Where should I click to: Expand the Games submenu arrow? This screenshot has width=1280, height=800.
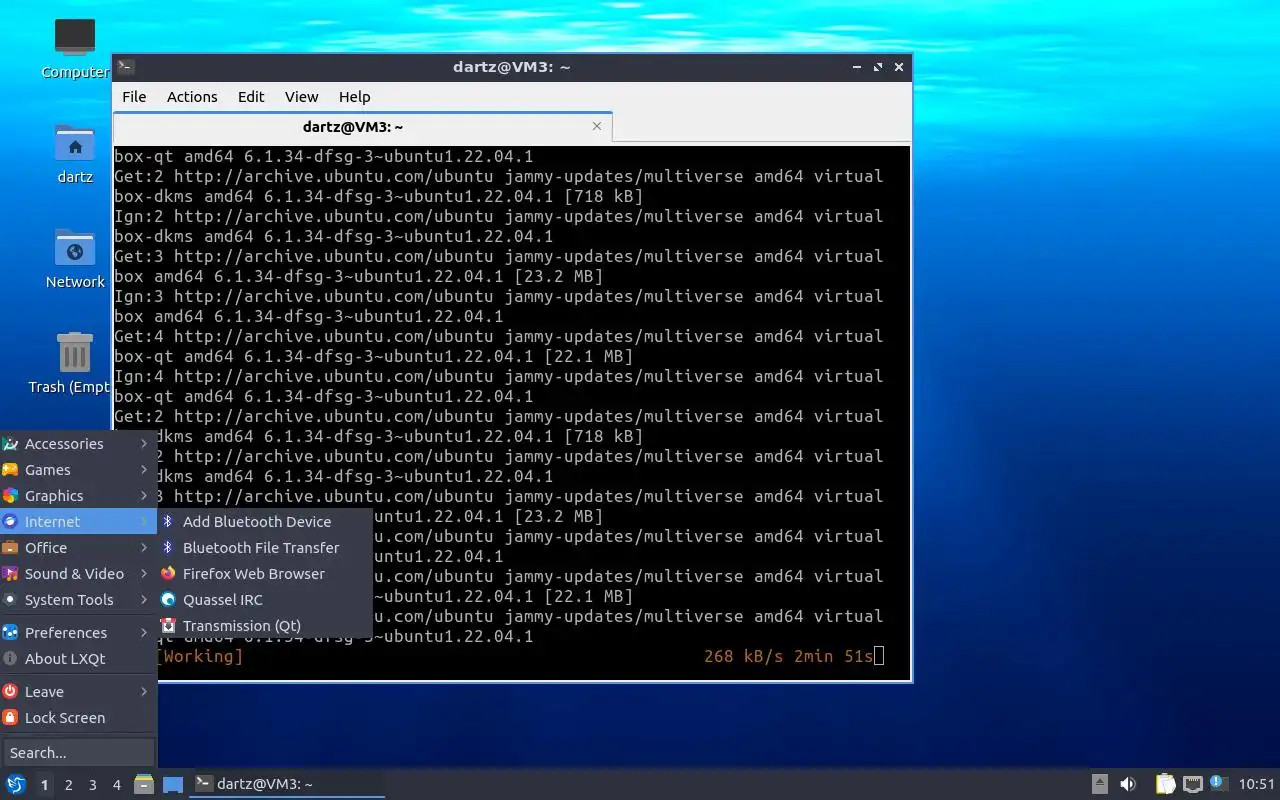coord(144,470)
